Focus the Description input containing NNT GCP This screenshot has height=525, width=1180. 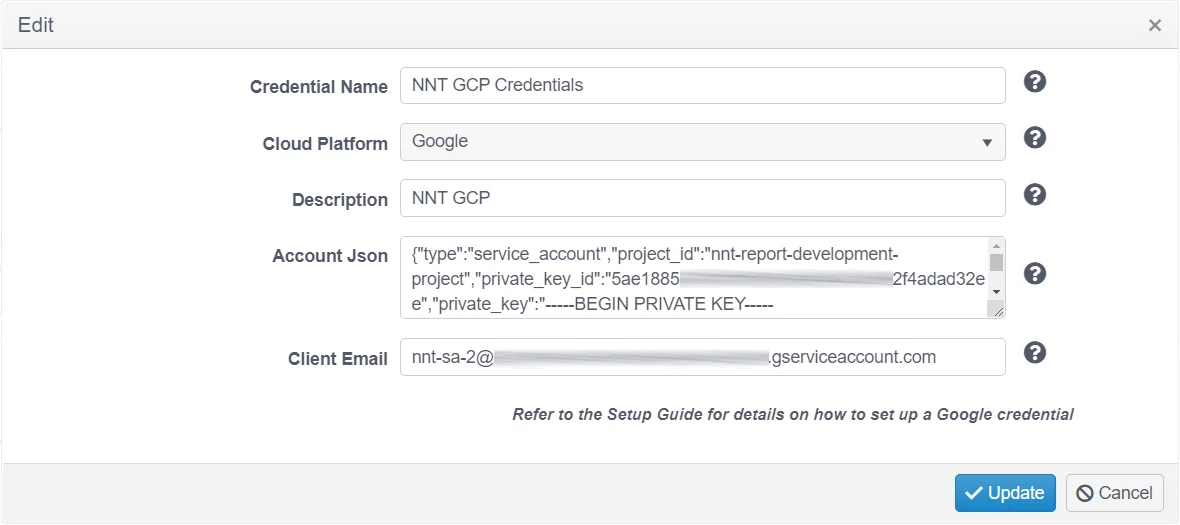703,198
